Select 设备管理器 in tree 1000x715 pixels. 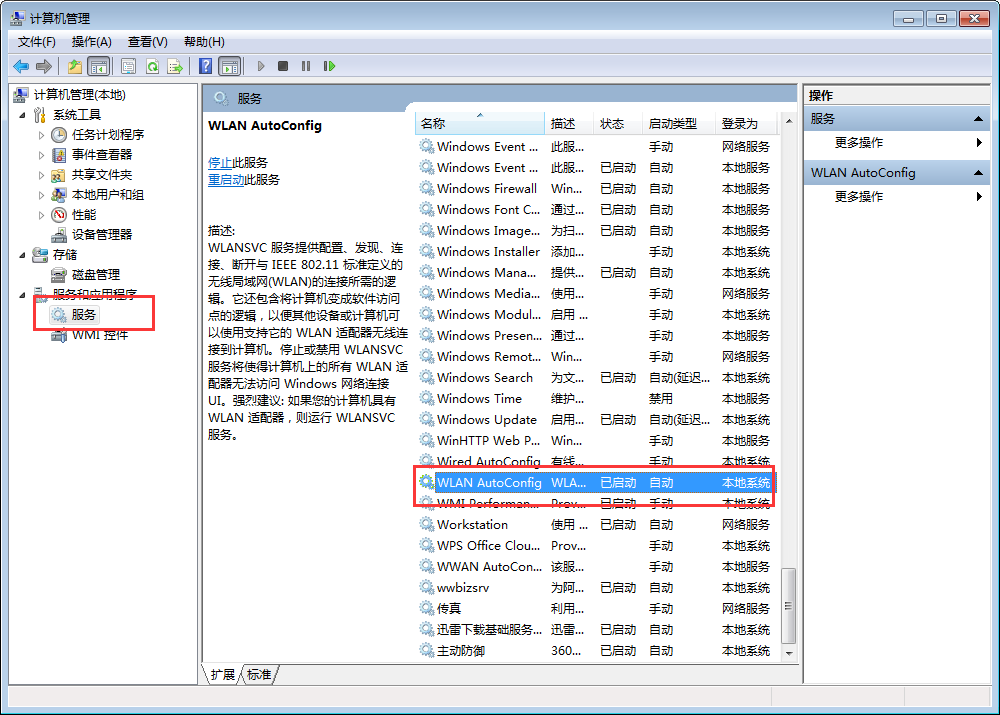[101, 235]
